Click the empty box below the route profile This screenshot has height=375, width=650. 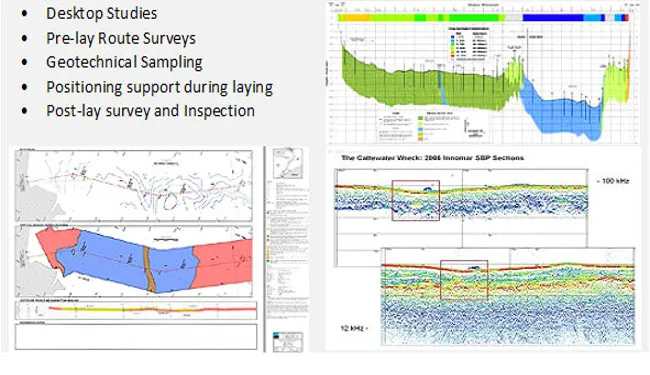pyautogui.click(x=136, y=336)
